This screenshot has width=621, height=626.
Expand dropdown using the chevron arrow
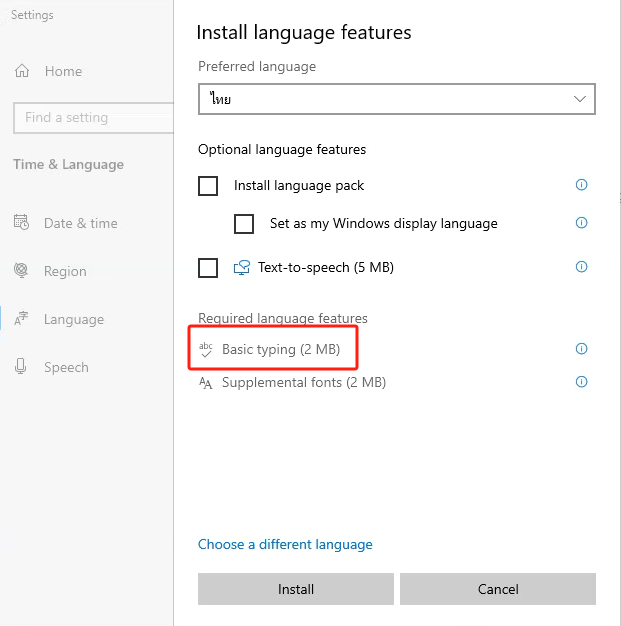[580, 99]
